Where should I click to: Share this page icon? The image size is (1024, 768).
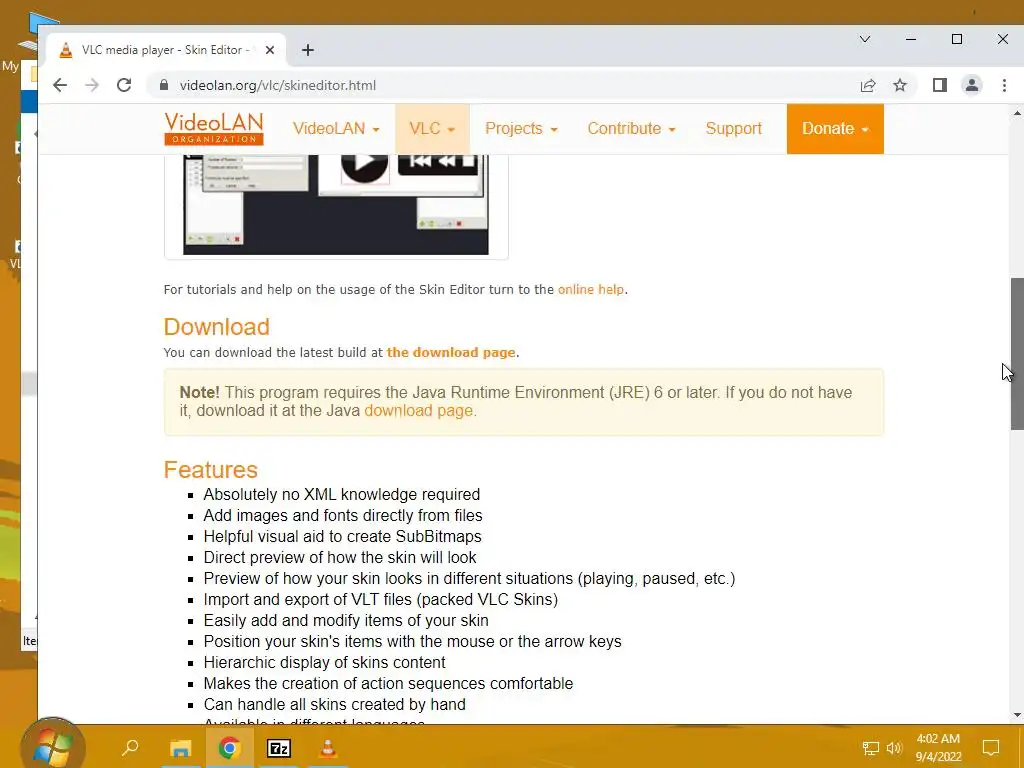(868, 85)
